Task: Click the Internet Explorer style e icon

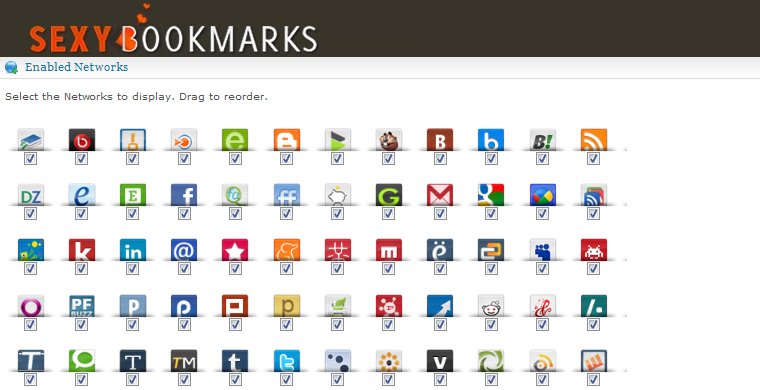Action: (x=81, y=195)
